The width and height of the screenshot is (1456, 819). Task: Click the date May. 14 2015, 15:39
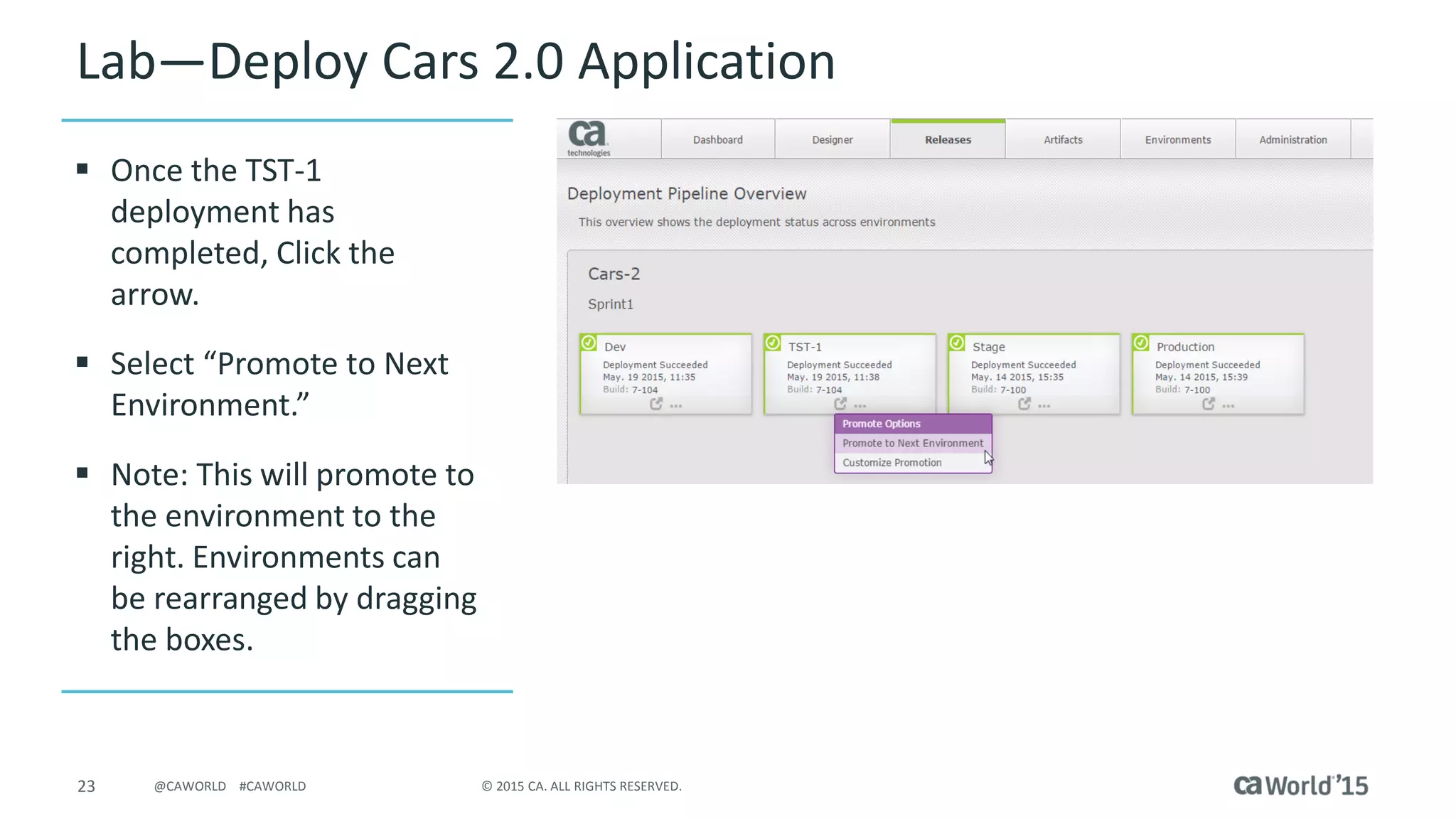coord(1201,378)
